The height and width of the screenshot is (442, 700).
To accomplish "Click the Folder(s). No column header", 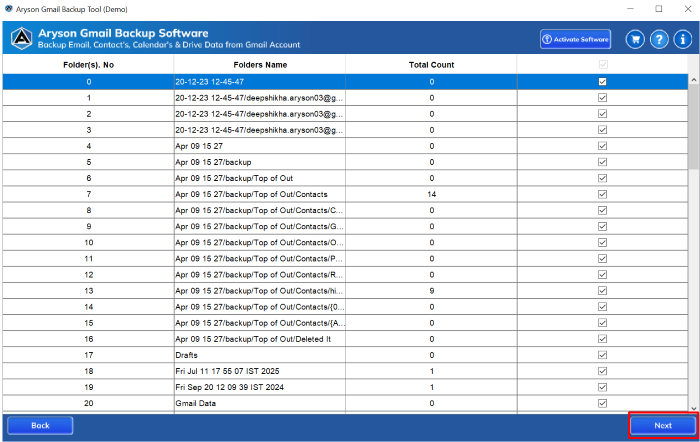I will (88, 65).
